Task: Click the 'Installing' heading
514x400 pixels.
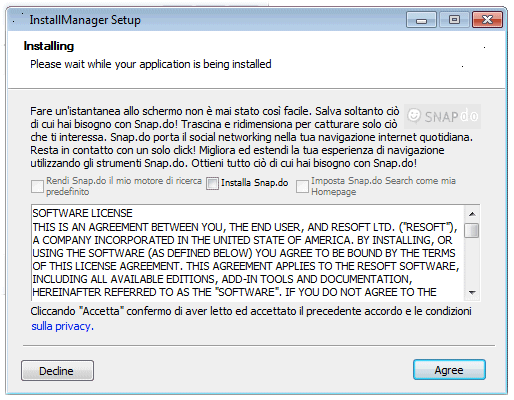Action: [49, 46]
